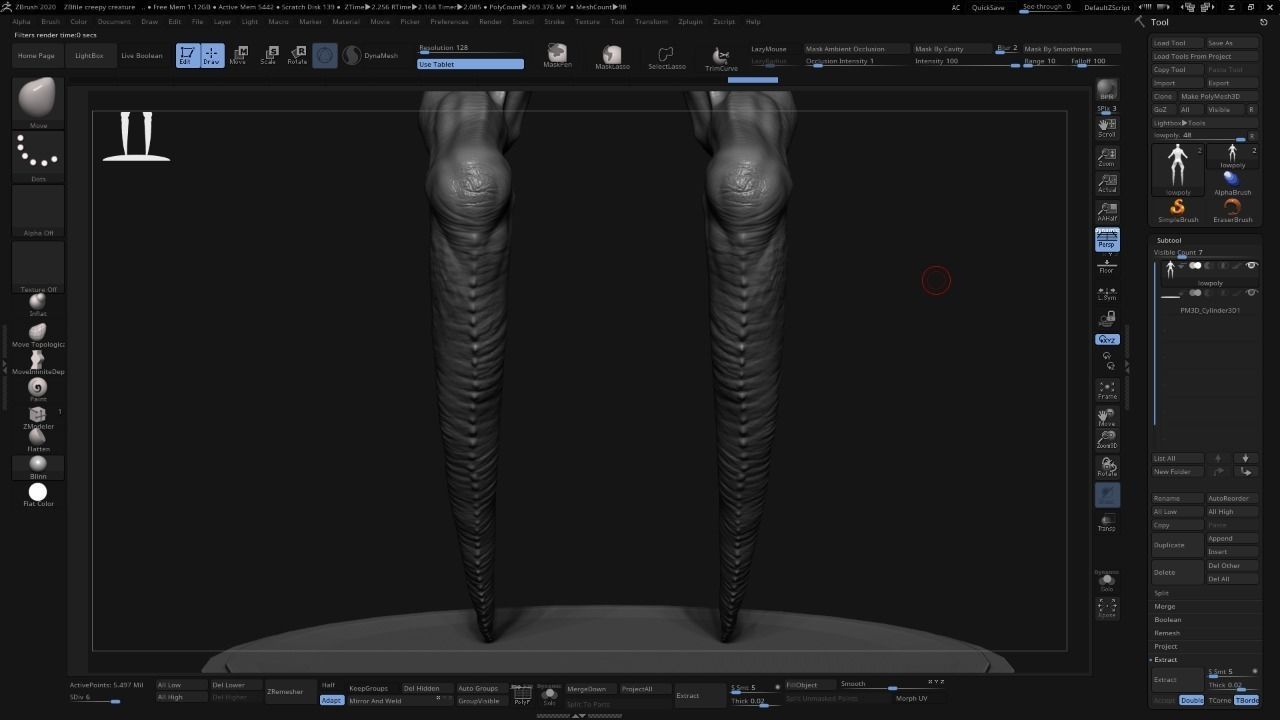Select the ZModeler brush
Screen dimensions: 1280x720
click(38, 417)
